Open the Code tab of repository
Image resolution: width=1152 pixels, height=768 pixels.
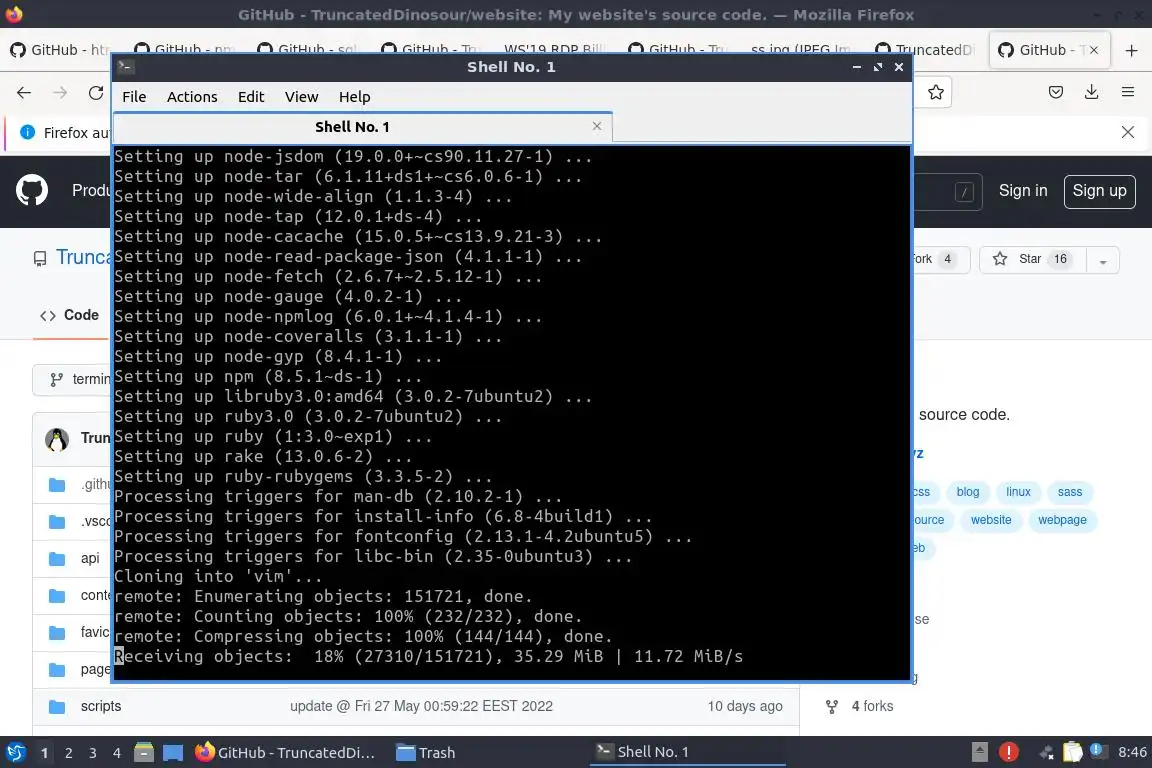point(70,315)
